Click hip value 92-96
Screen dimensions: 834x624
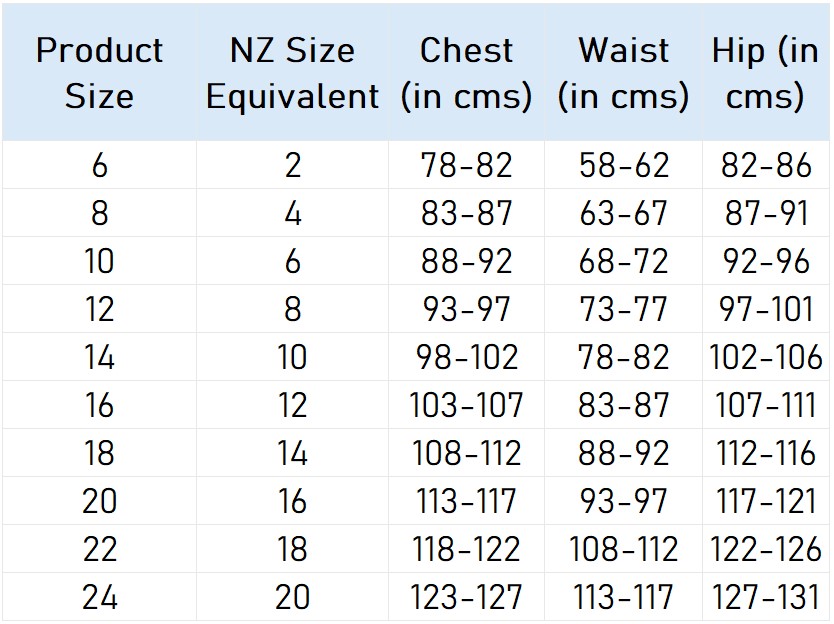(766, 261)
